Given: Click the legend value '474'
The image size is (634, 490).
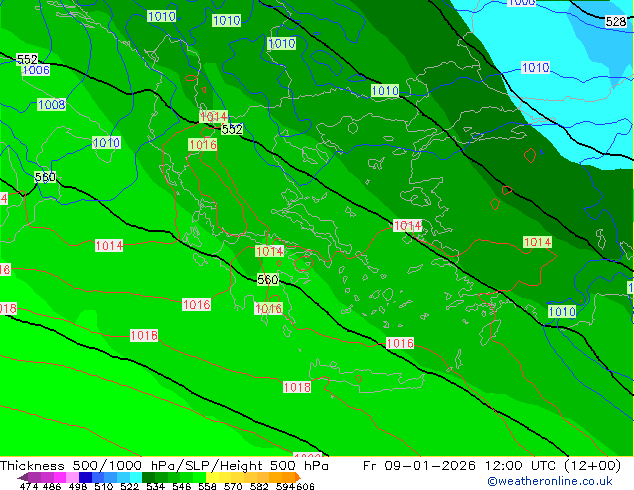Looking at the screenshot, I should (29, 486).
